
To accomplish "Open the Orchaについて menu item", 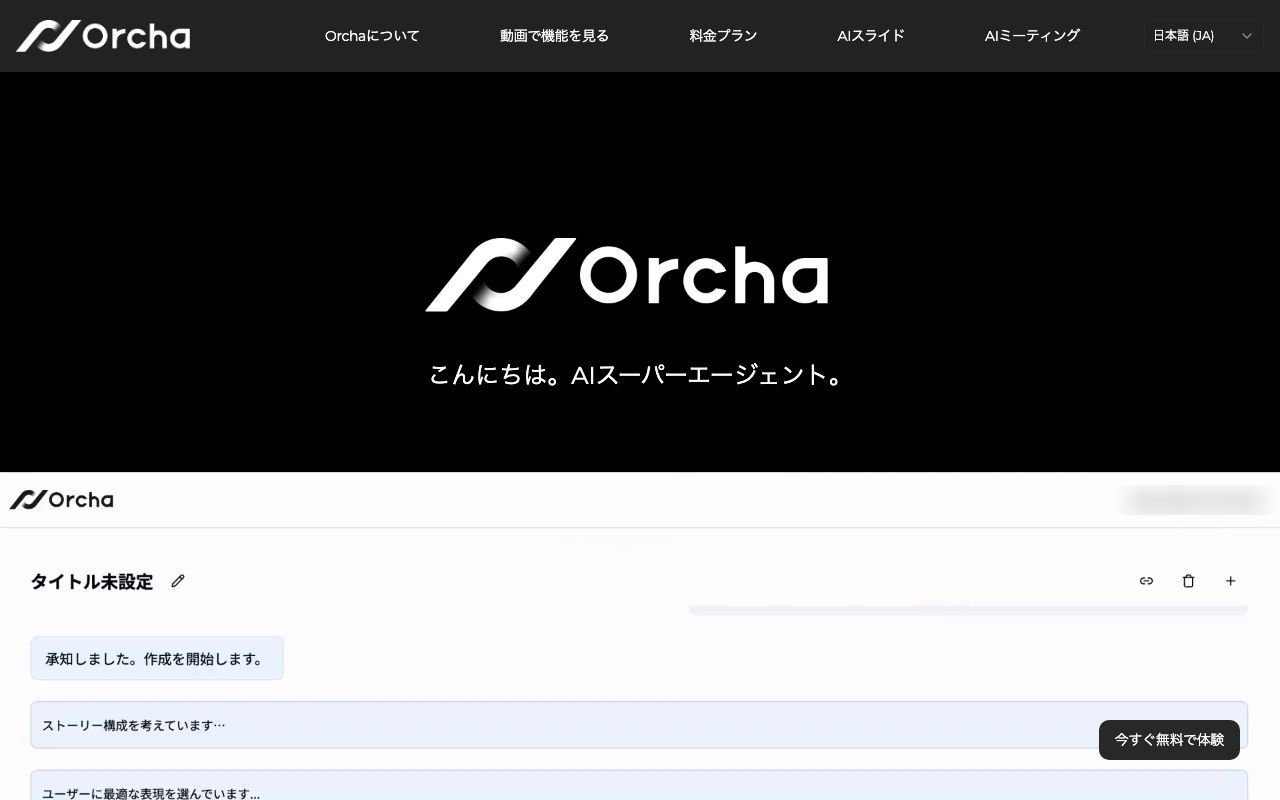I will click(x=372, y=36).
